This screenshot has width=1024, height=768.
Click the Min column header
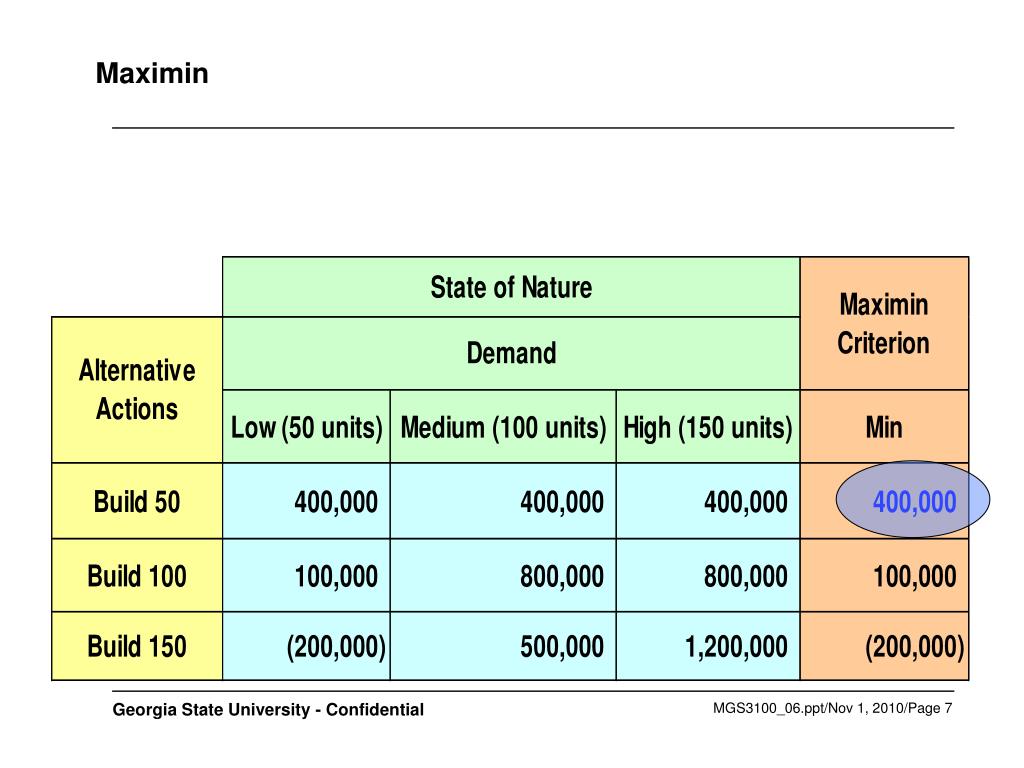click(x=884, y=427)
